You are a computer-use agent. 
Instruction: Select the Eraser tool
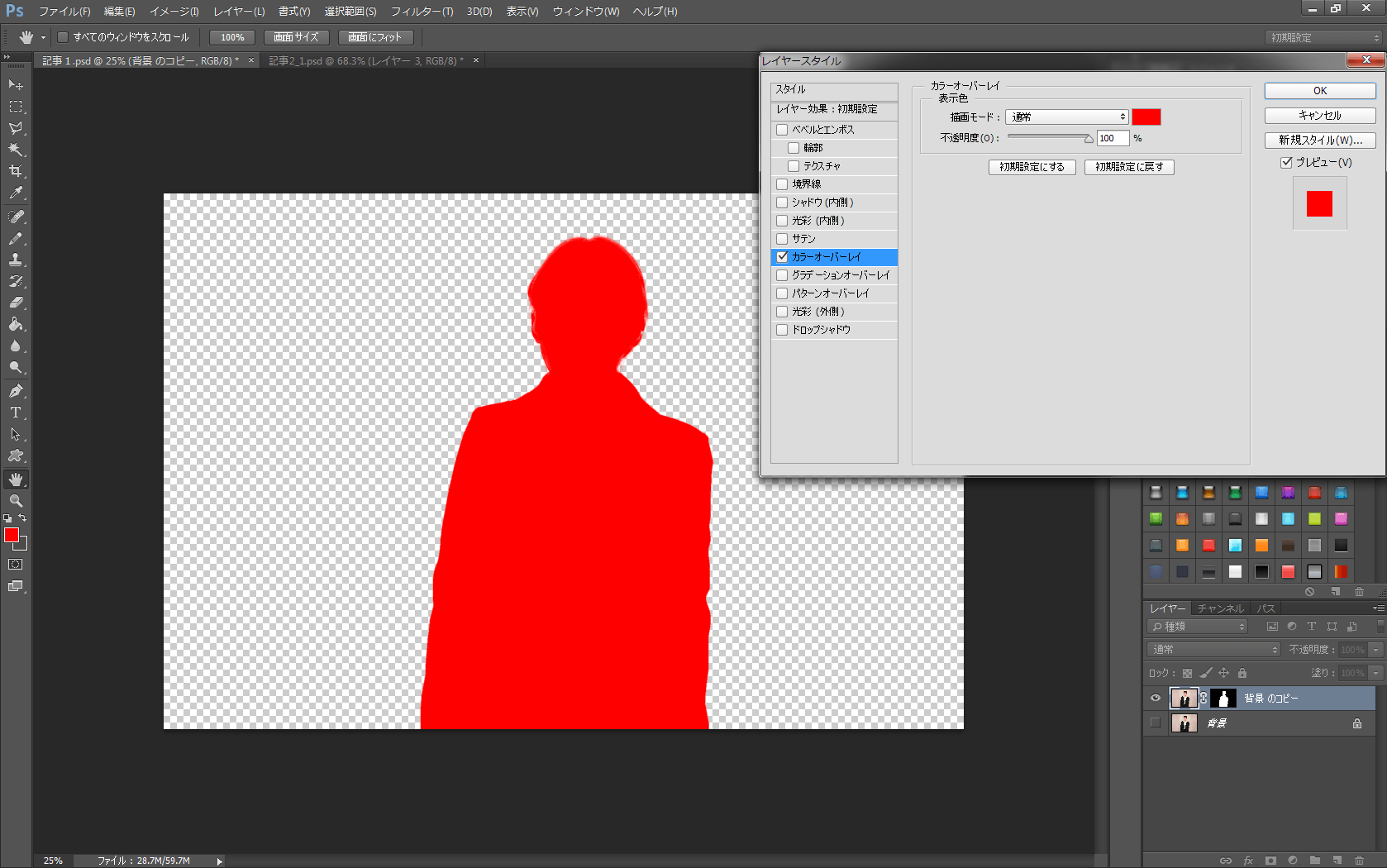pos(16,303)
